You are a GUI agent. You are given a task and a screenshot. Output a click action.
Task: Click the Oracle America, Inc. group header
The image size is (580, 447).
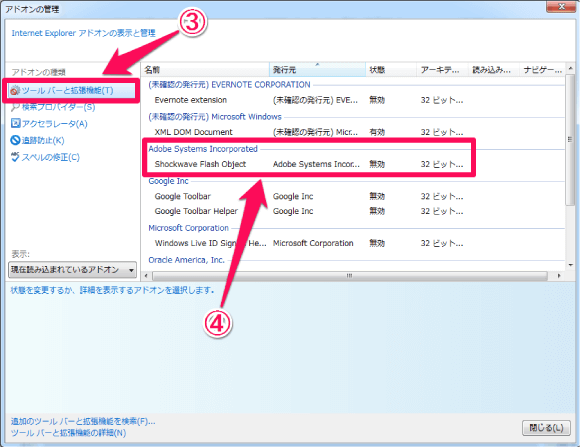(186, 260)
